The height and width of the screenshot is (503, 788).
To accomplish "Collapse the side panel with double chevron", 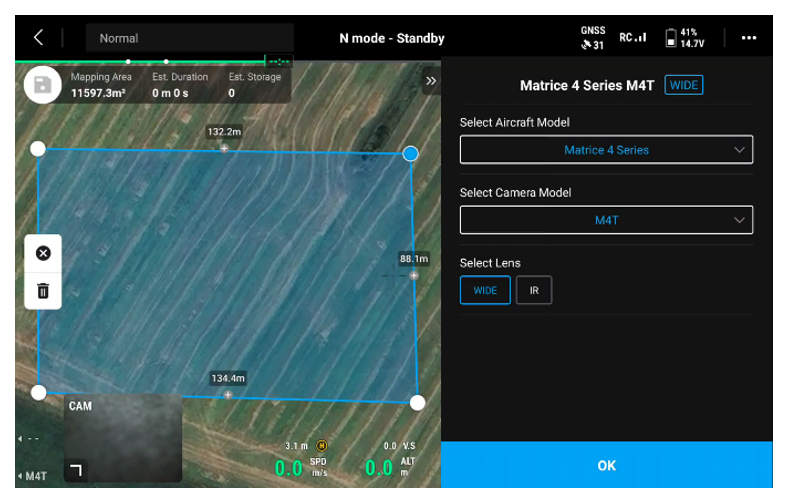I will [431, 81].
